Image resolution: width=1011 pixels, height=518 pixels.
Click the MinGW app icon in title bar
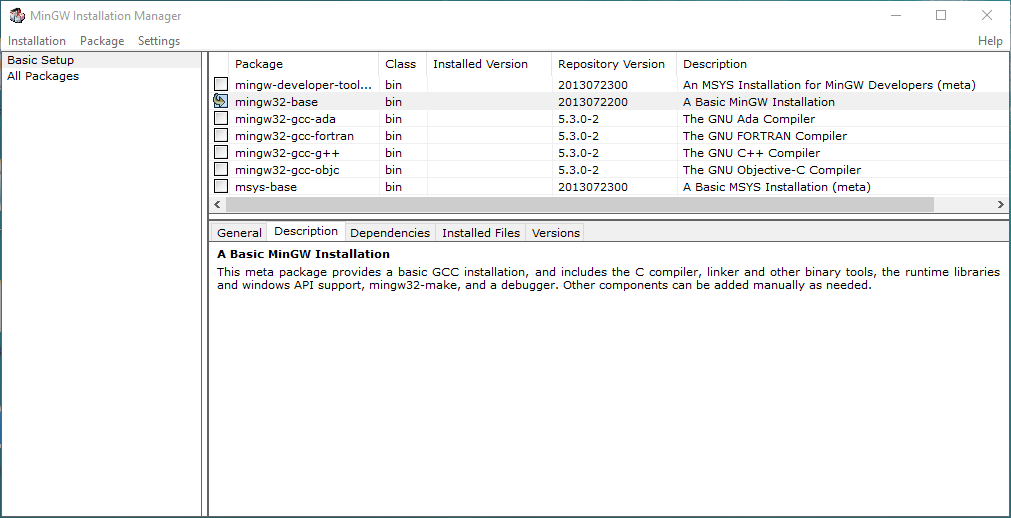[16, 16]
